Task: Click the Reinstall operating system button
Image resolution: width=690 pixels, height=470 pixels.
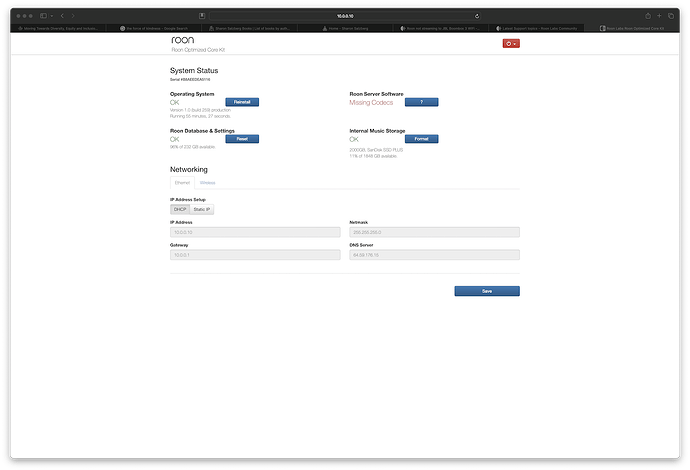Action: click(242, 102)
